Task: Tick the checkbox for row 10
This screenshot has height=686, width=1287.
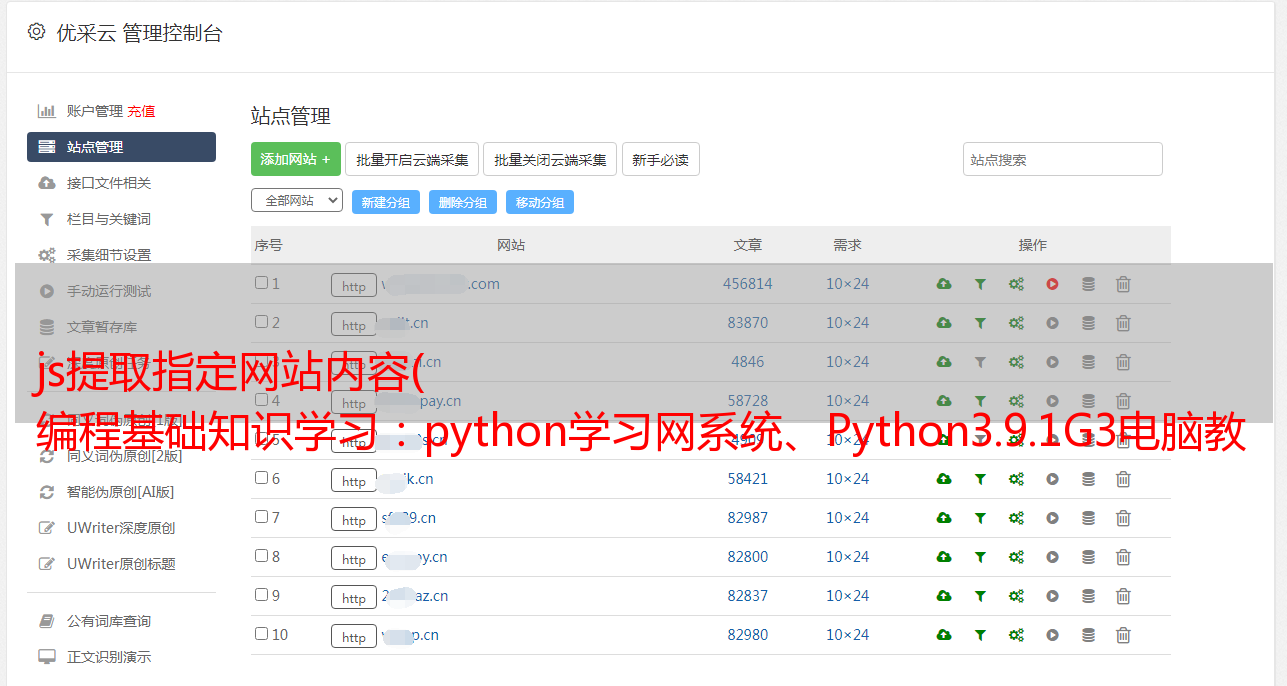Action: (261, 634)
